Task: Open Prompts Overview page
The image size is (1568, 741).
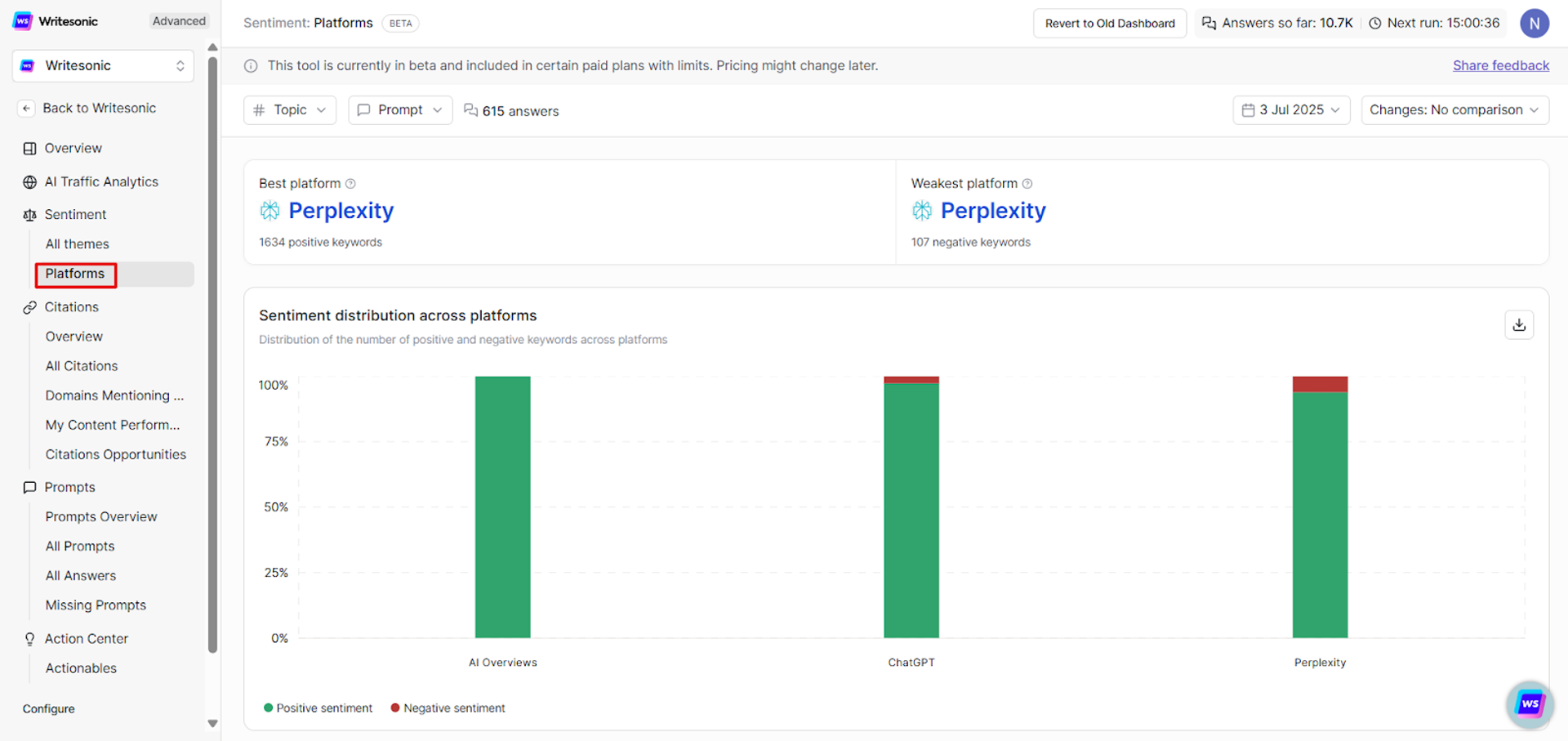Action: 101,516
